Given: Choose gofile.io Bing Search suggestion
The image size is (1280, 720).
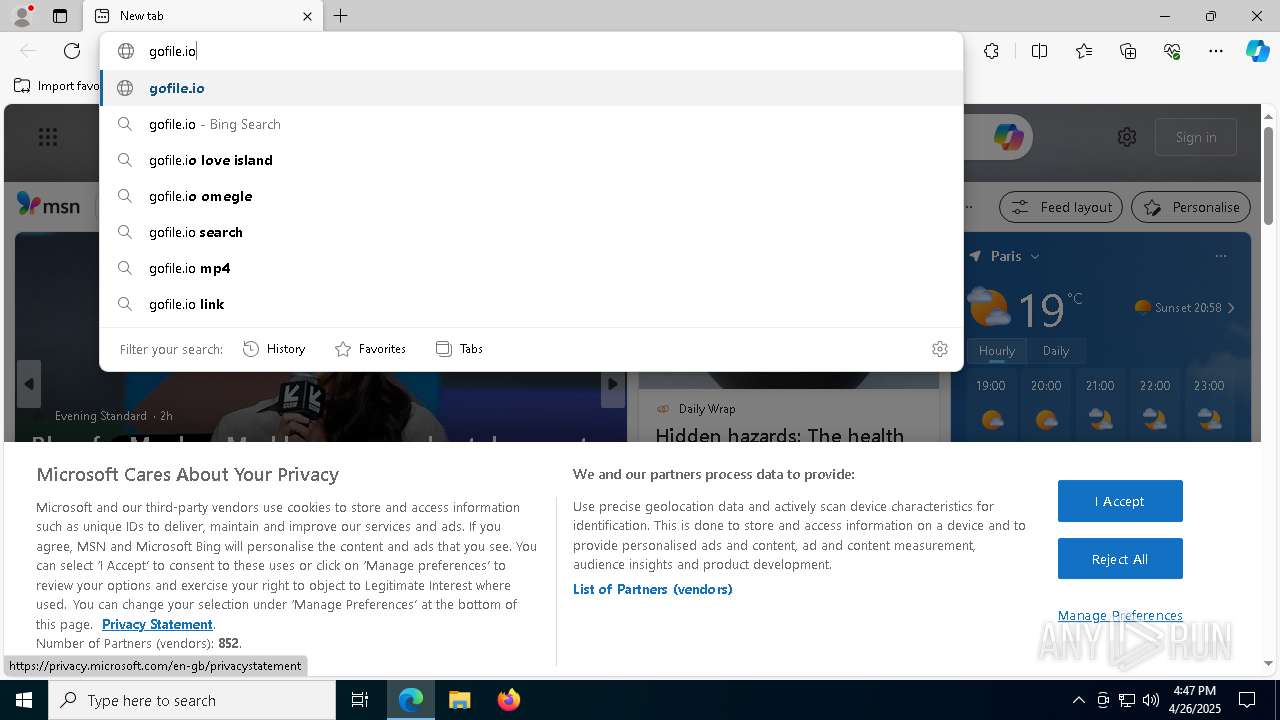Looking at the screenshot, I should pos(531,124).
